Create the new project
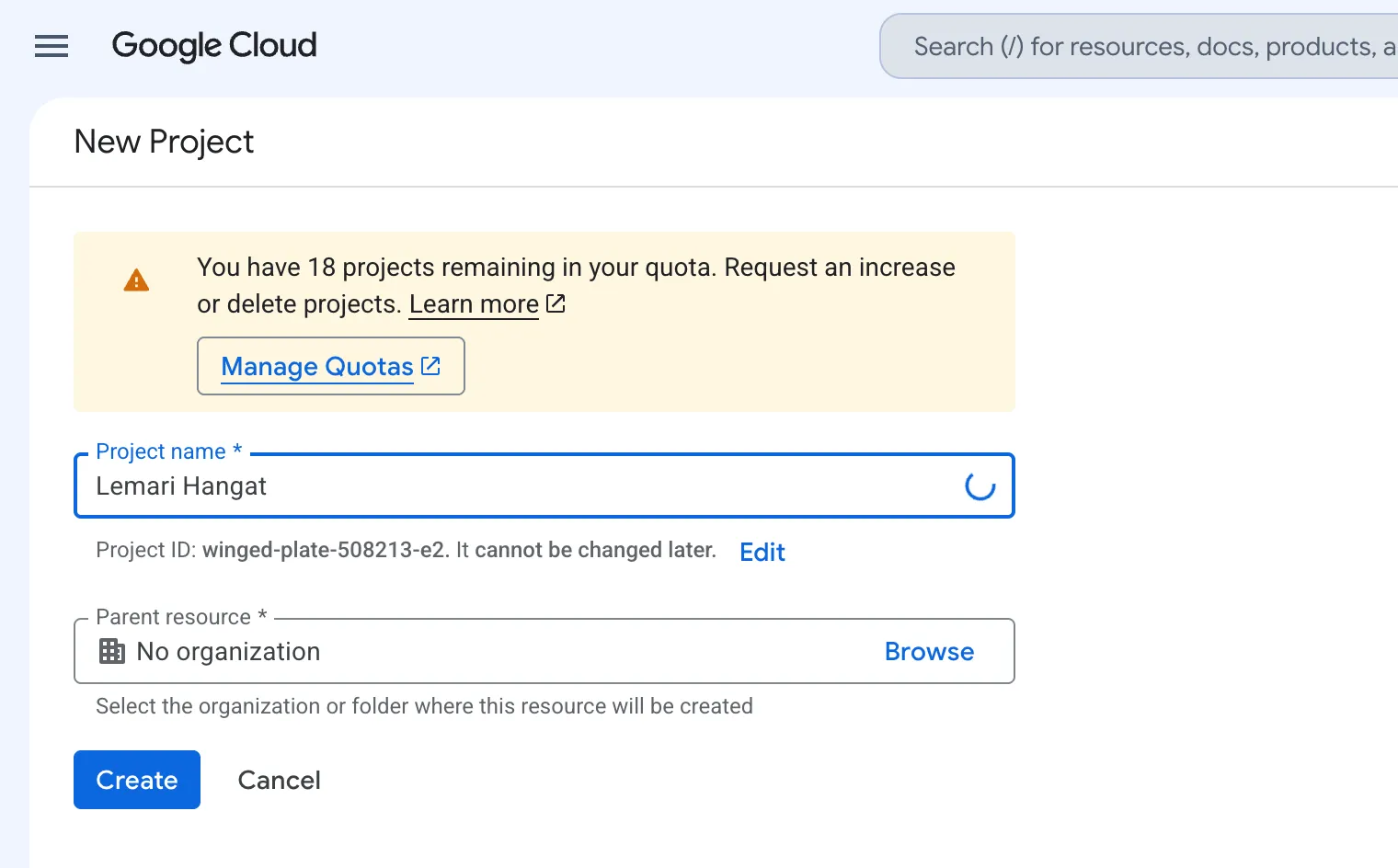The width and height of the screenshot is (1398, 868). tap(137, 780)
